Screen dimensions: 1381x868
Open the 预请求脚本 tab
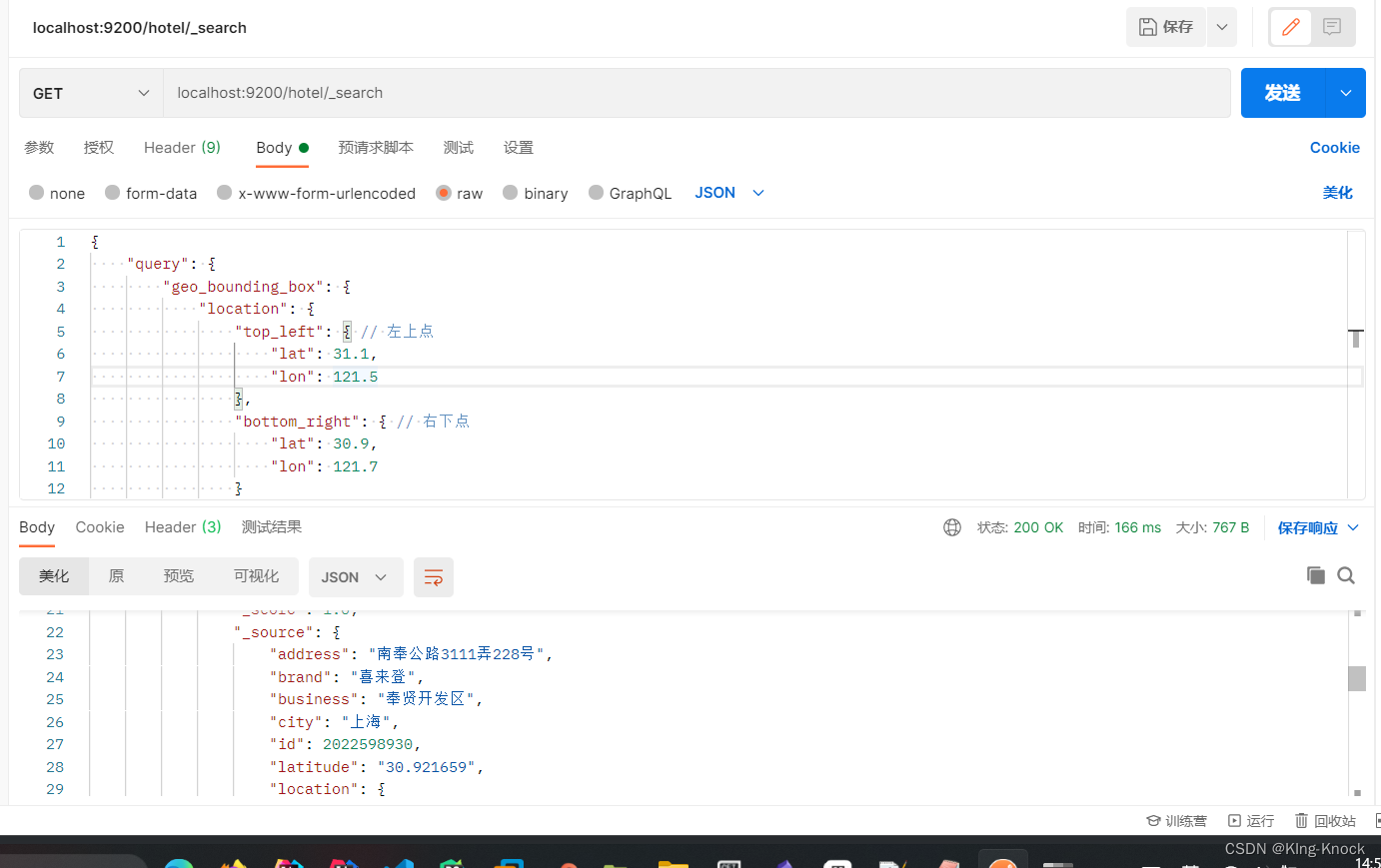point(376,148)
